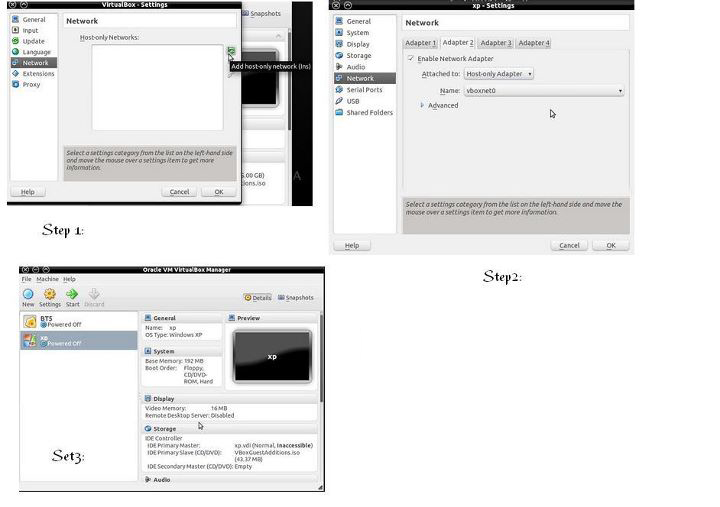Select General in VirtualBox Settings sidebar
Screen dimensions: 720x507
tap(34, 19)
